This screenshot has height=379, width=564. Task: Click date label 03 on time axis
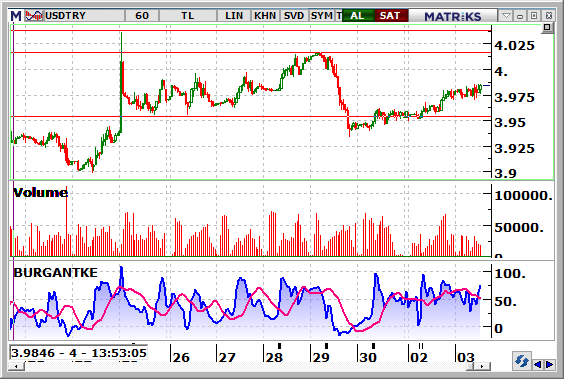(x=466, y=357)
